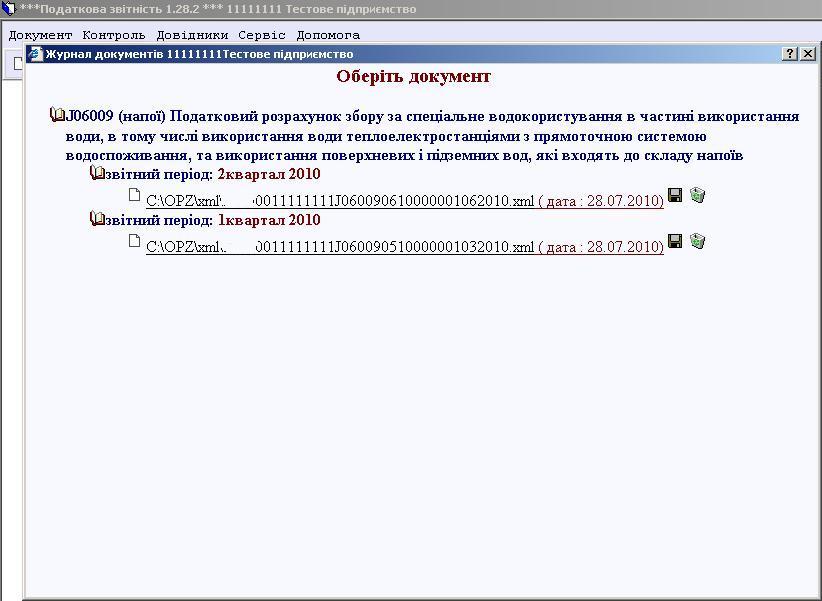Open the Довідники menu
Screen dimensions: 822x601
pos(192,34)
